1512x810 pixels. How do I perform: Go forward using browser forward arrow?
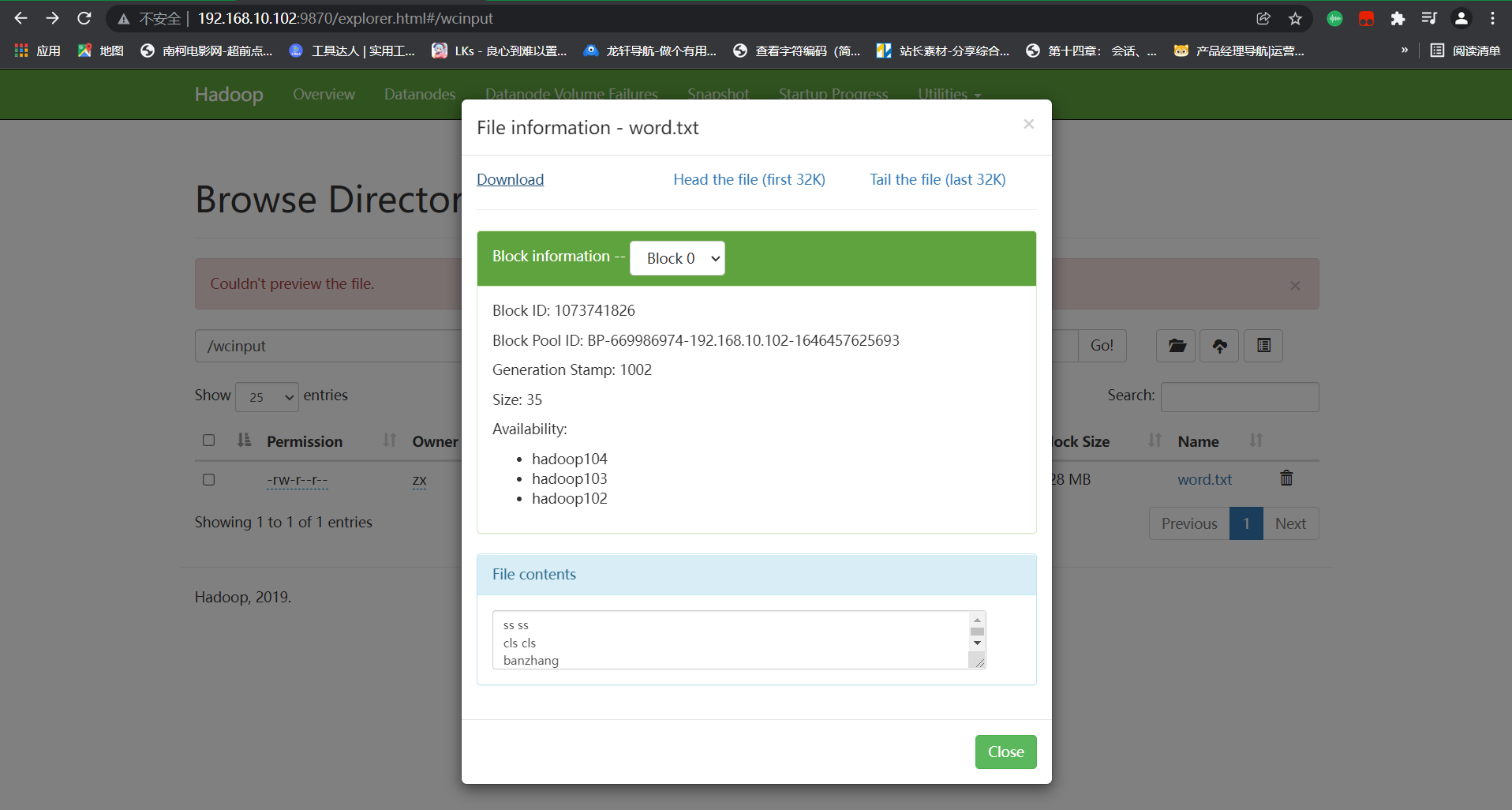point(52,18)
